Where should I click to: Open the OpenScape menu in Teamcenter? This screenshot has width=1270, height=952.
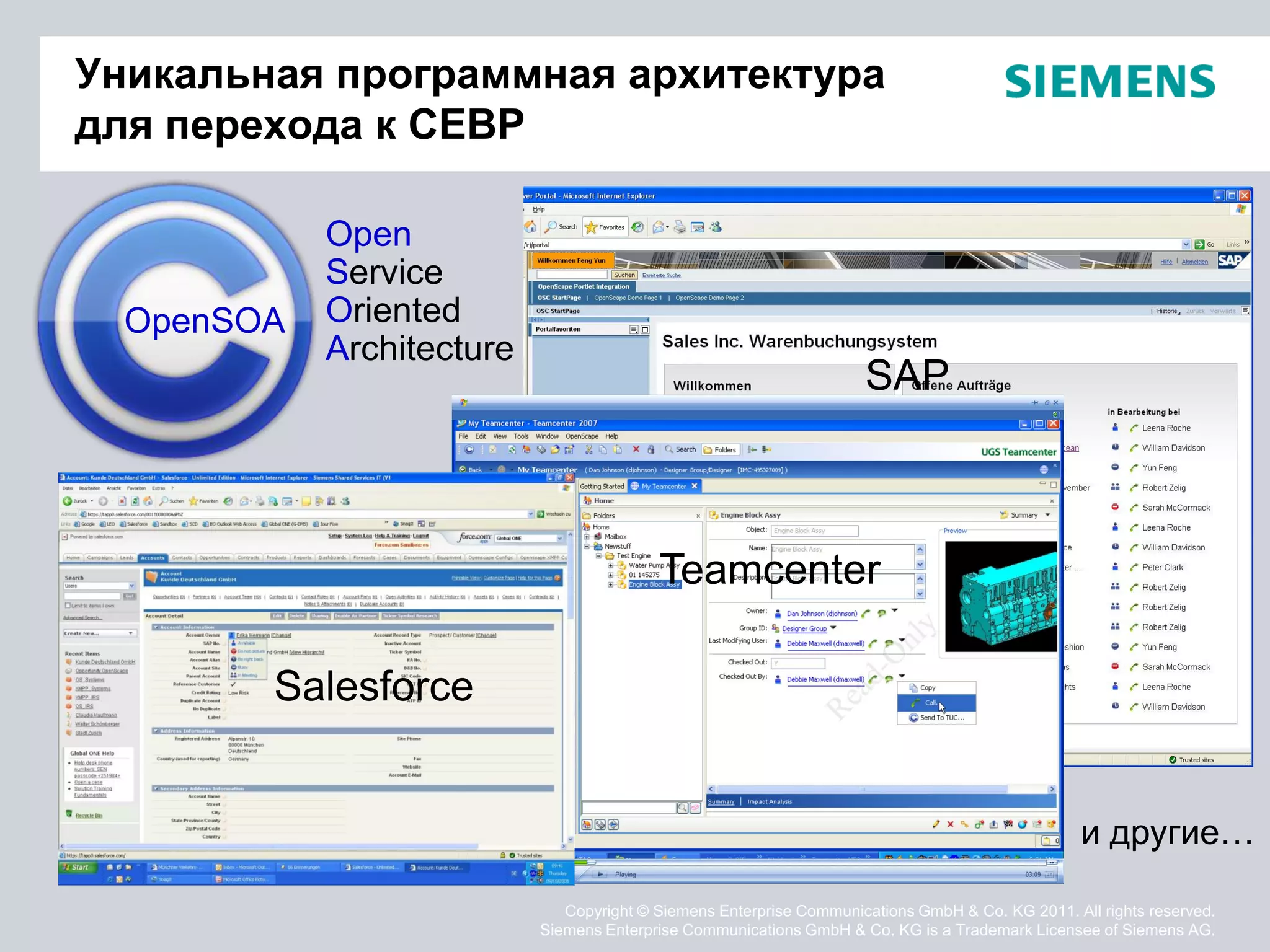[582, 436]
